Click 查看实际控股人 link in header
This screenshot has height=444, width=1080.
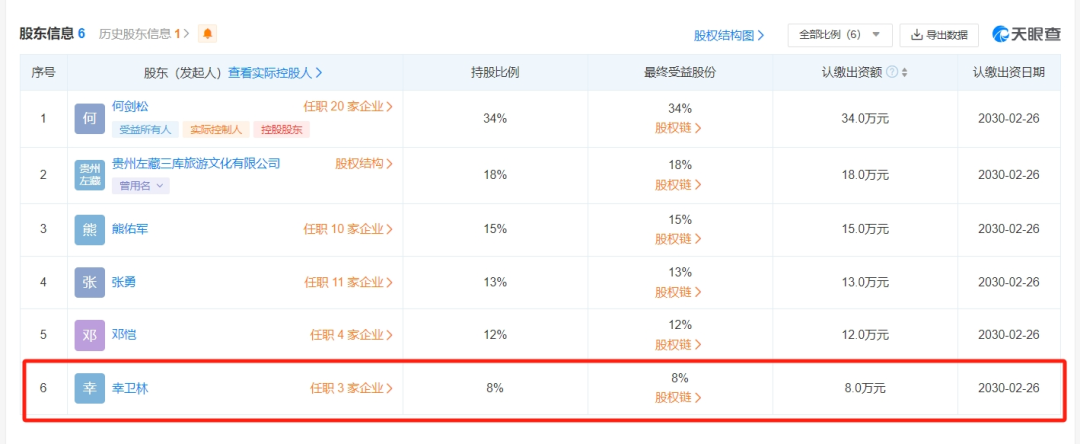tap(275, 72)
